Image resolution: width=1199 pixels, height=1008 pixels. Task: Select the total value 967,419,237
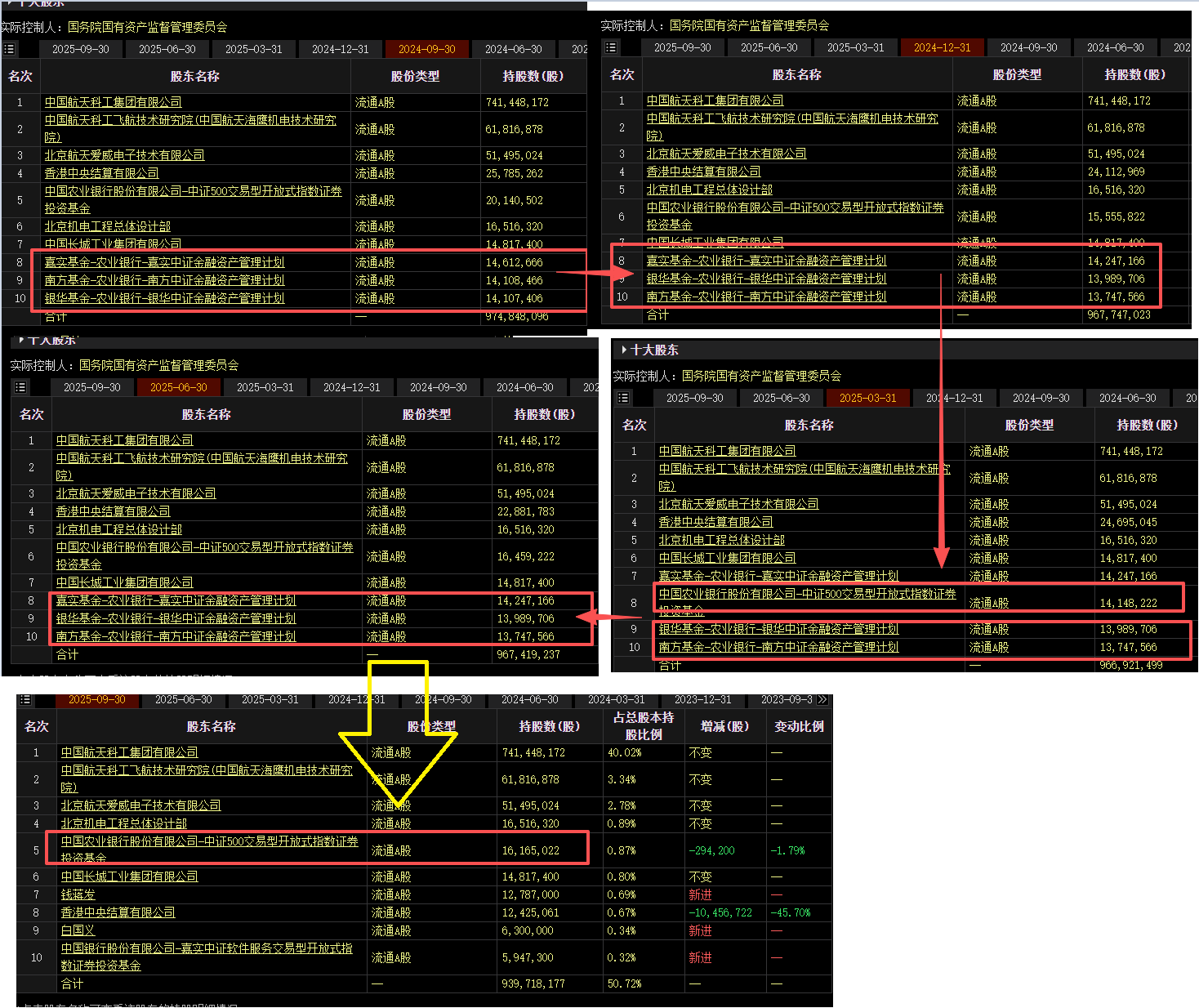[x=528, y=654]
